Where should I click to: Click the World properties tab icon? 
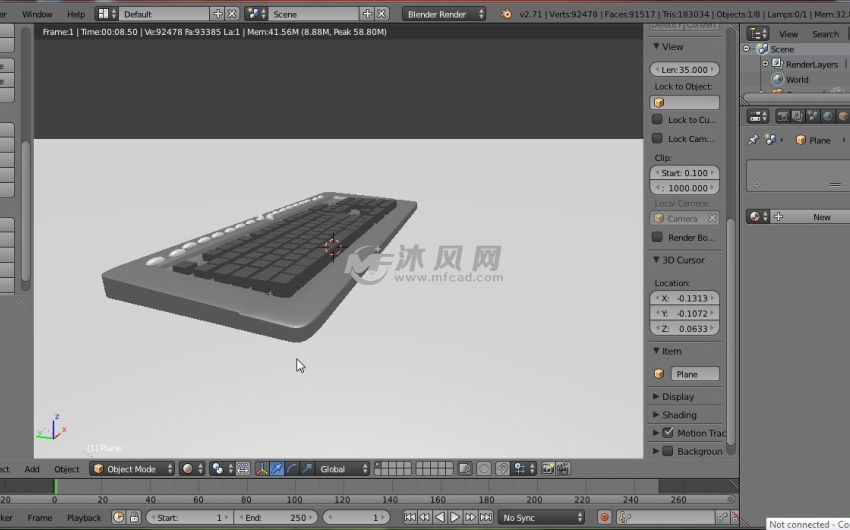[827, 116]
